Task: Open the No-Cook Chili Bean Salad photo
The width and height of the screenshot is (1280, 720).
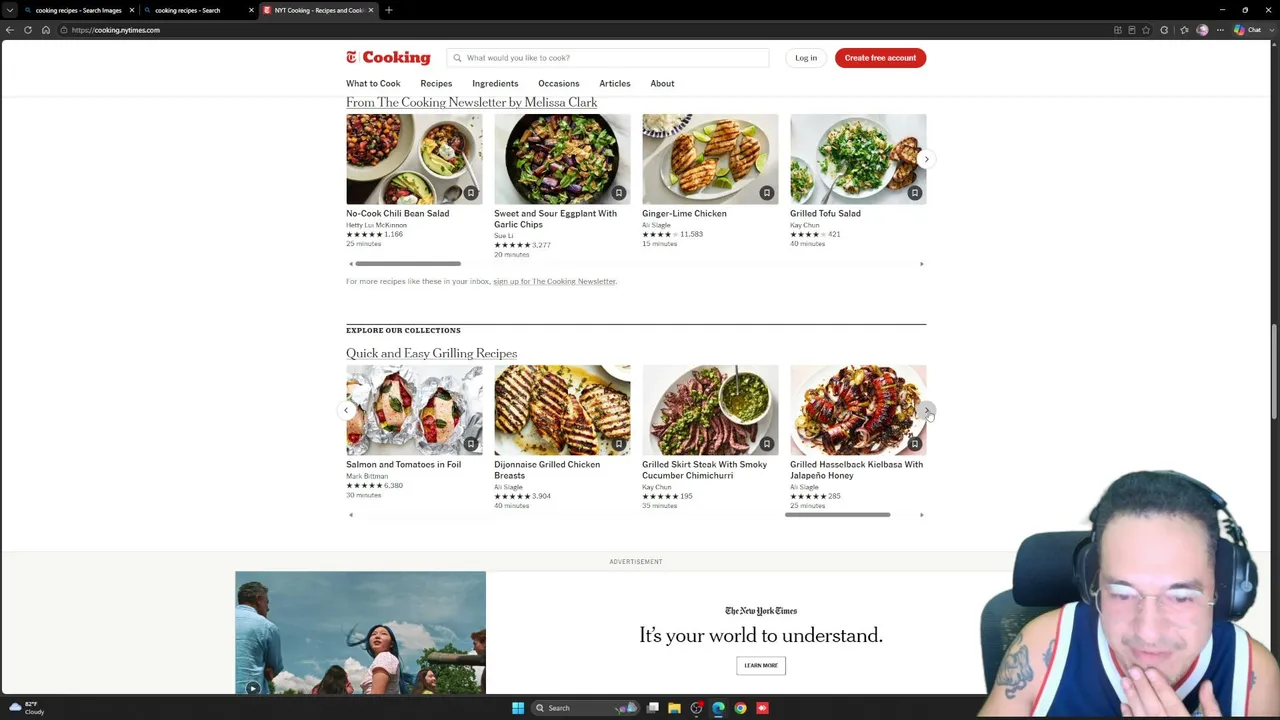Action: tap(414, 159)
